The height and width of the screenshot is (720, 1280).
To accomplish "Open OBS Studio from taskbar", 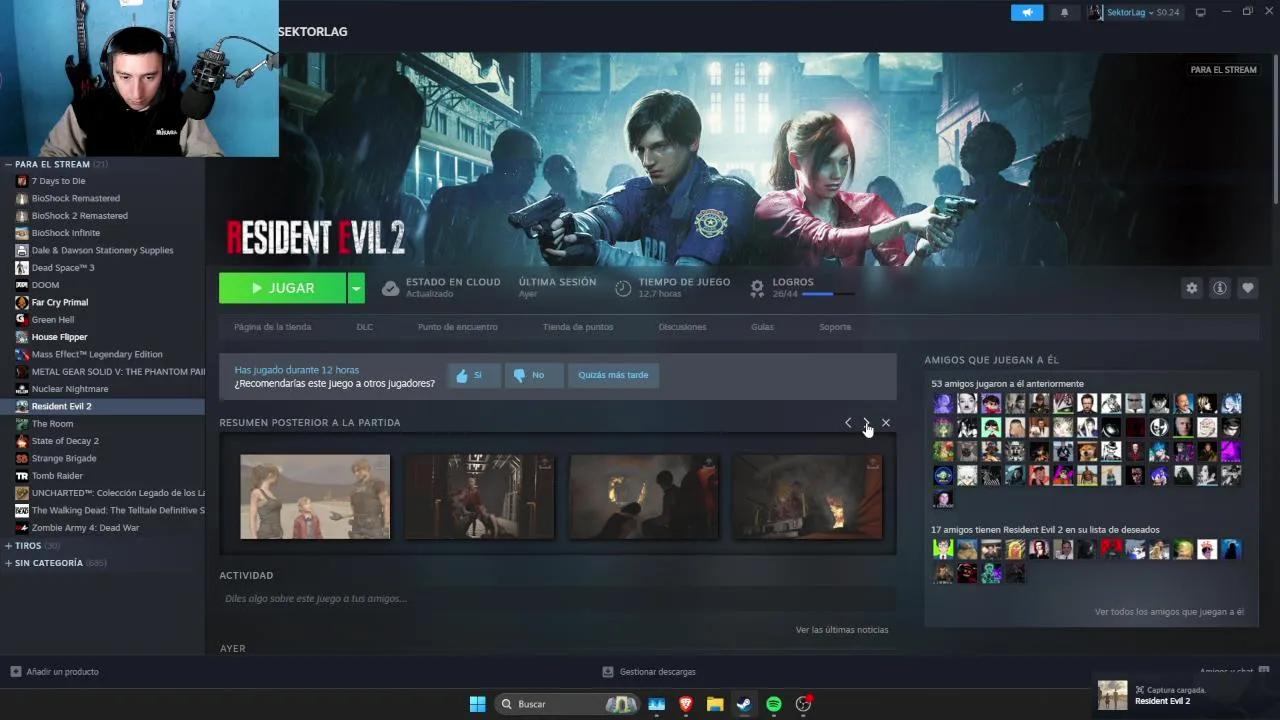I will [803, 704].
